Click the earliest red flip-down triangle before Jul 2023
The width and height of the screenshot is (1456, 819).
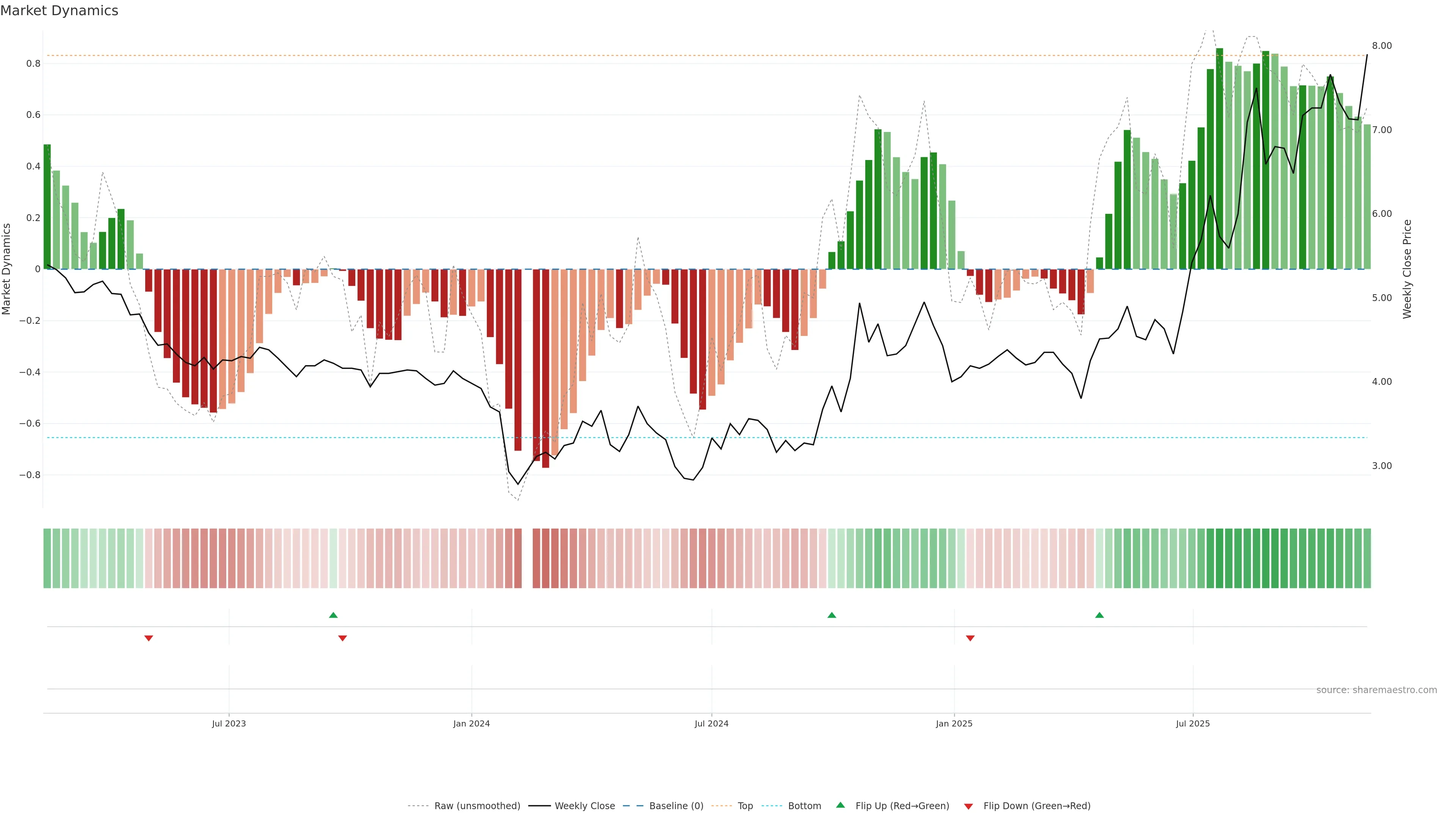149,638
